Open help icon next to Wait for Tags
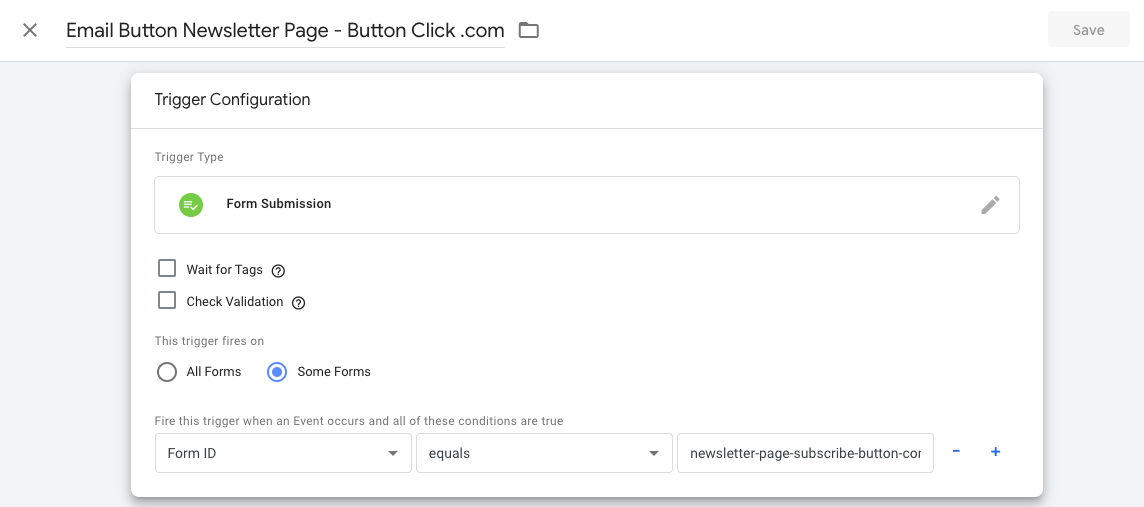Viewport: 1144px width, 507px height. (x=277, y=271)
